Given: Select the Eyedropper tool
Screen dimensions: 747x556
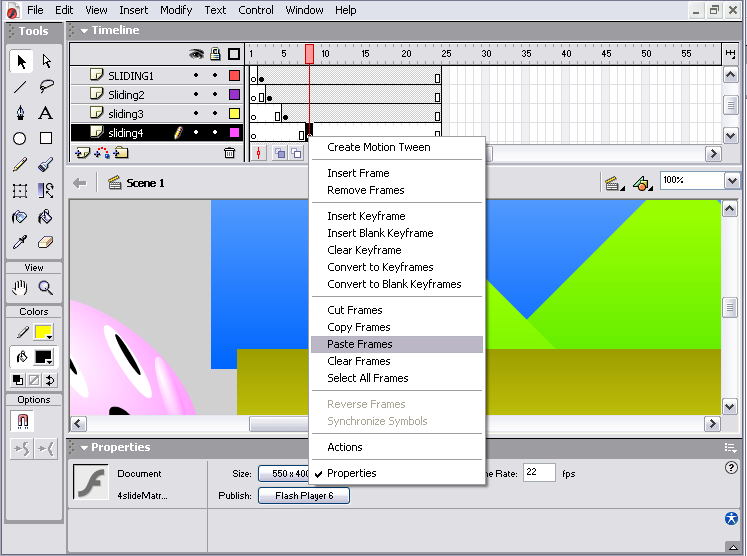Looking at the screenshot, I should click(20, 243).
